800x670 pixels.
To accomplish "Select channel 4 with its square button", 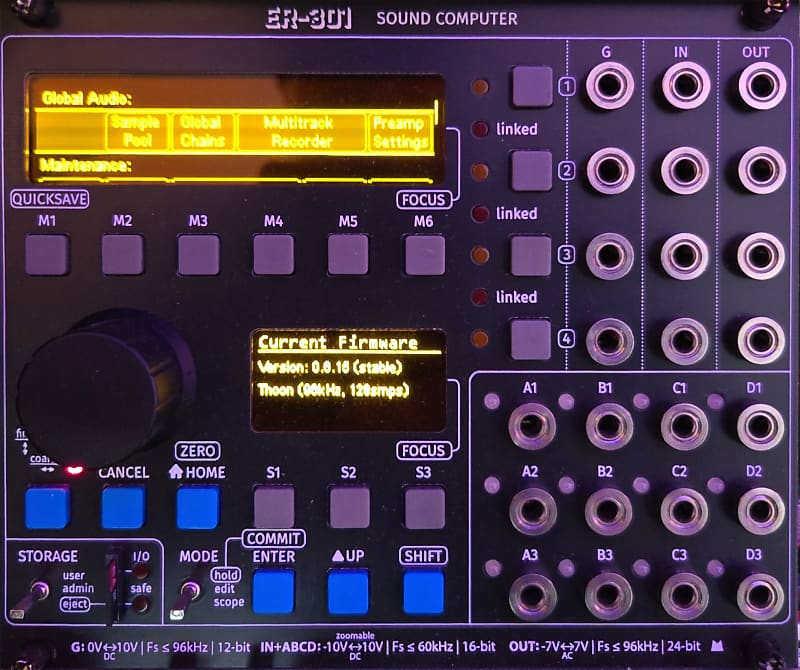I will click(x=531, y=339).
